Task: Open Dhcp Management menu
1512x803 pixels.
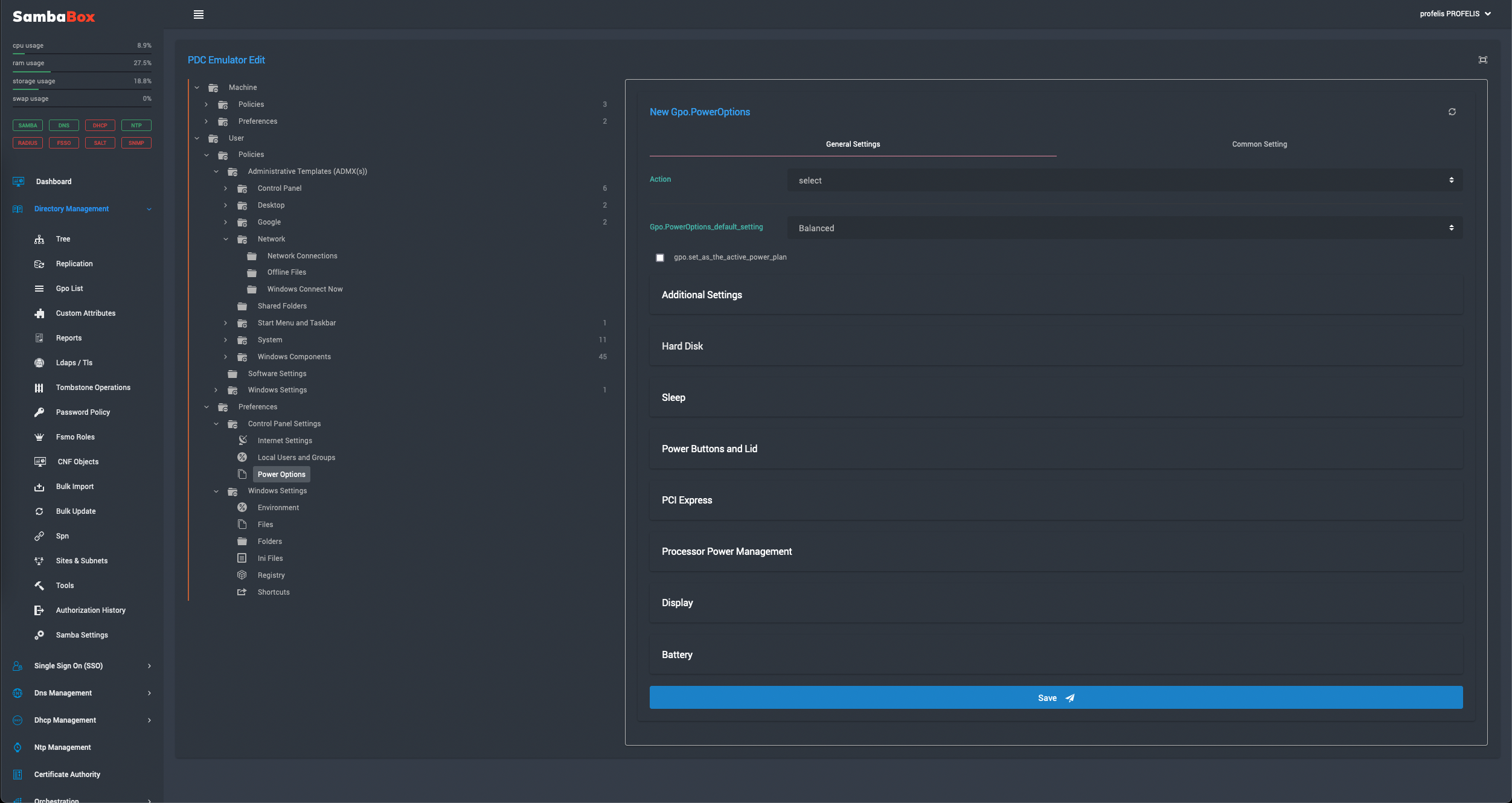Action: pyautogui.click(x=82, y=720)
